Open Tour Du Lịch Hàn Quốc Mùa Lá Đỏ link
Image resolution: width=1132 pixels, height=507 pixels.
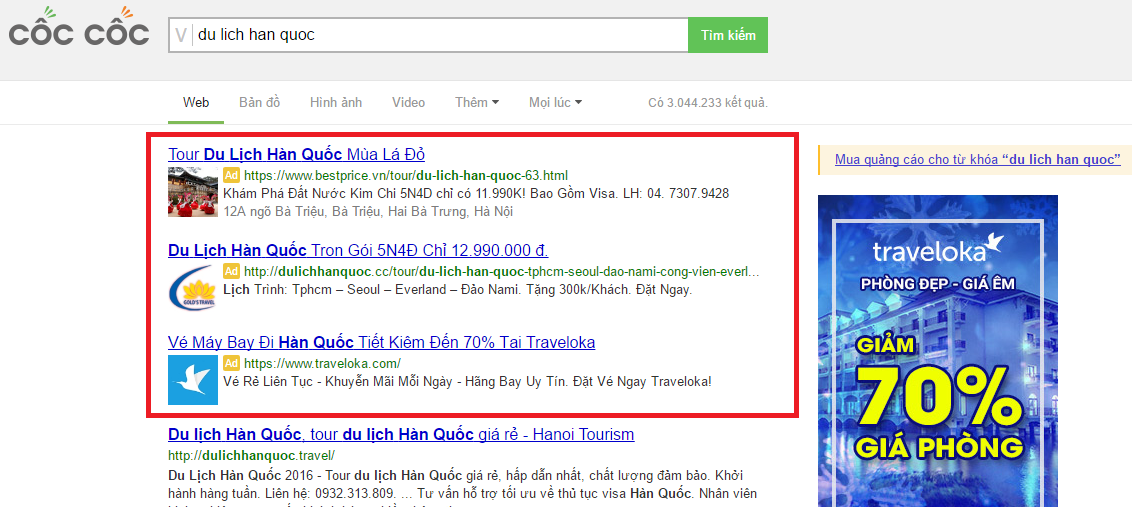(297, 154)
